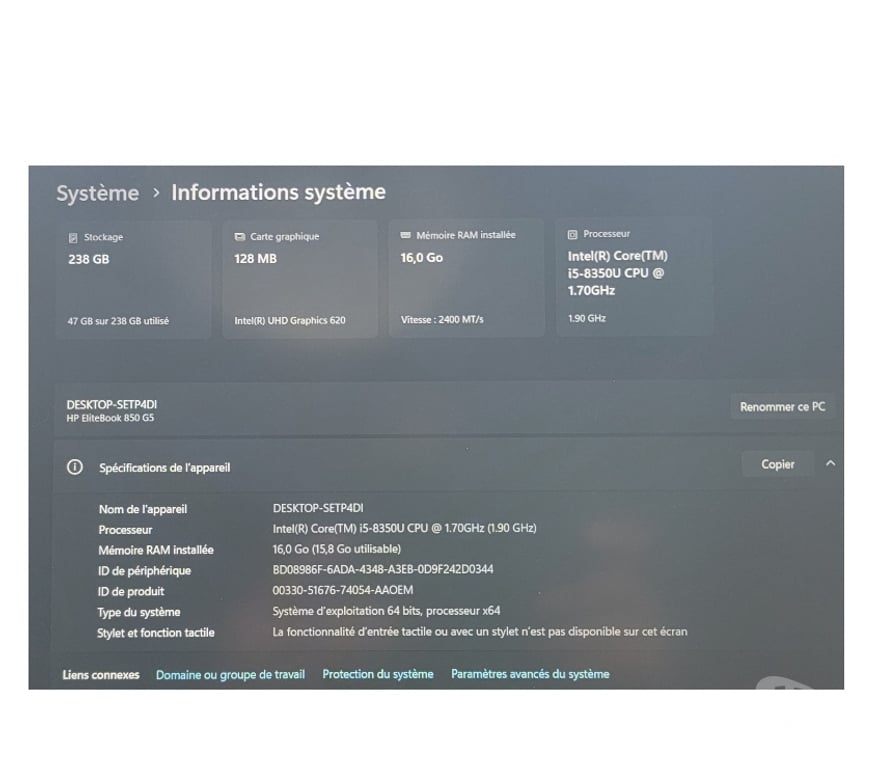The width and height of the screenshot is (872, 768).
Task: Click the Liens connexes heading
Action: coord(100,675)
